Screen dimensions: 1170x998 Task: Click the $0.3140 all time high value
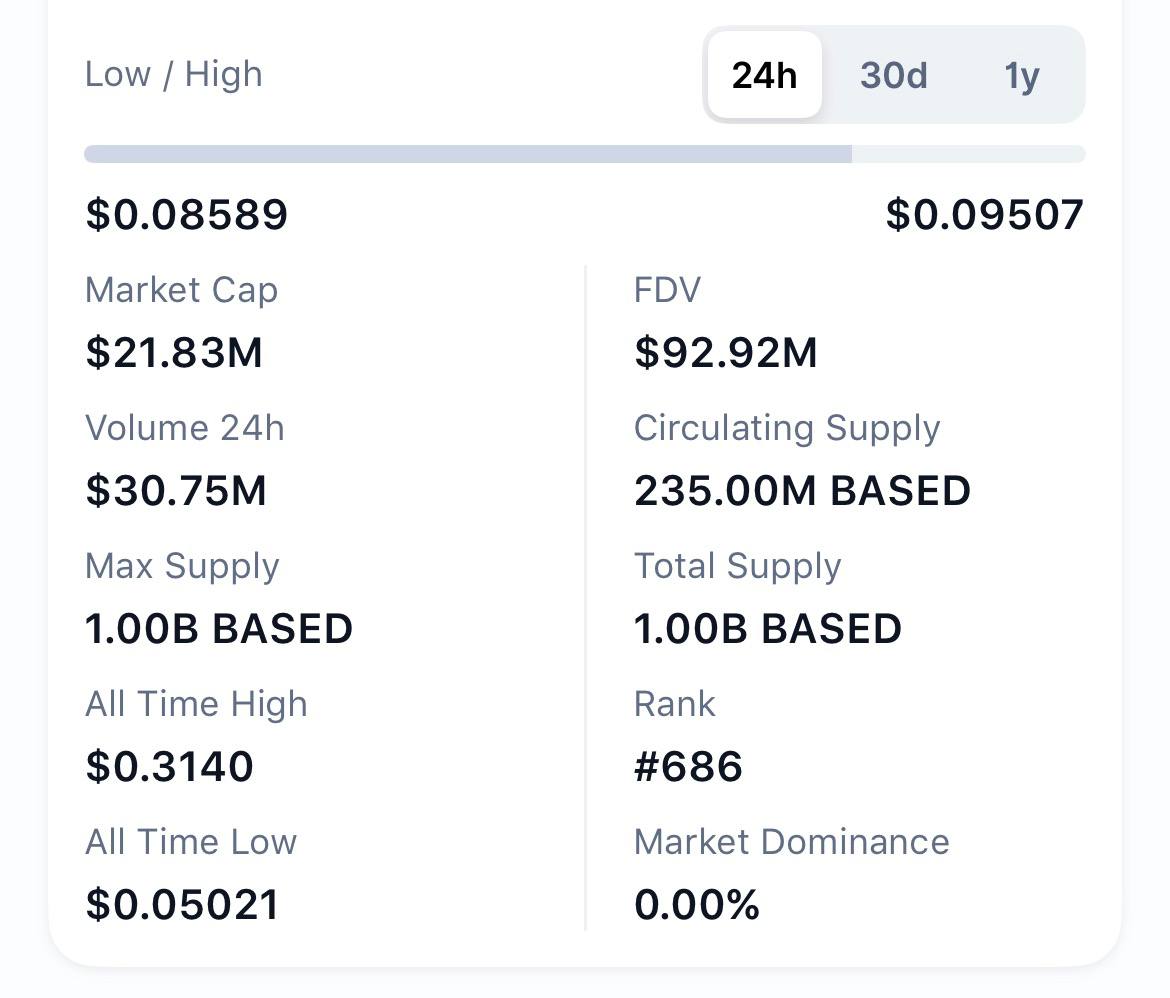tap(169, 767)
